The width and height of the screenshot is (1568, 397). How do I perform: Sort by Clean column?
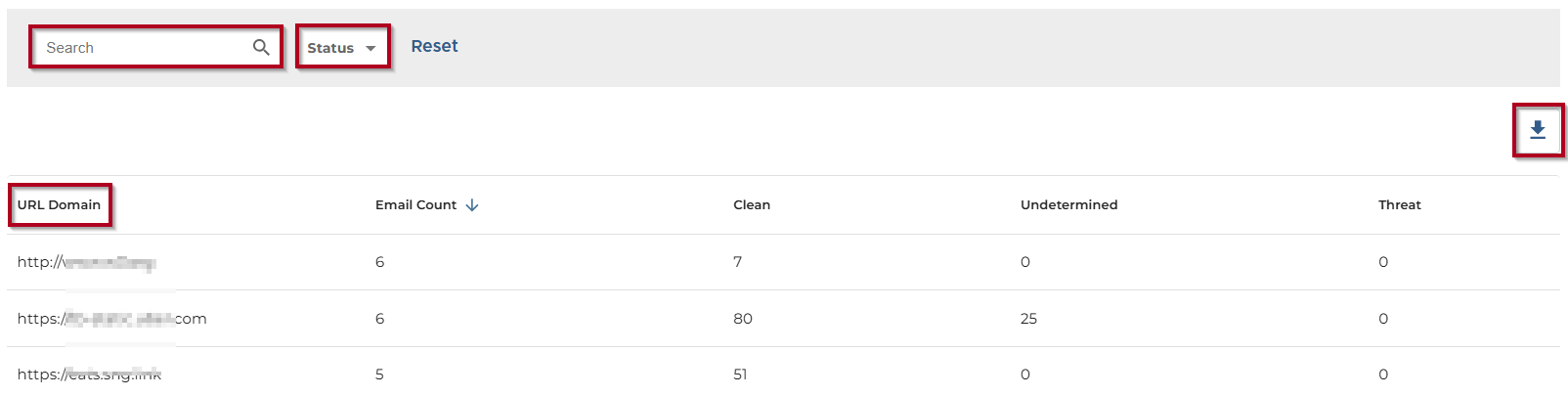click(752, 205)
